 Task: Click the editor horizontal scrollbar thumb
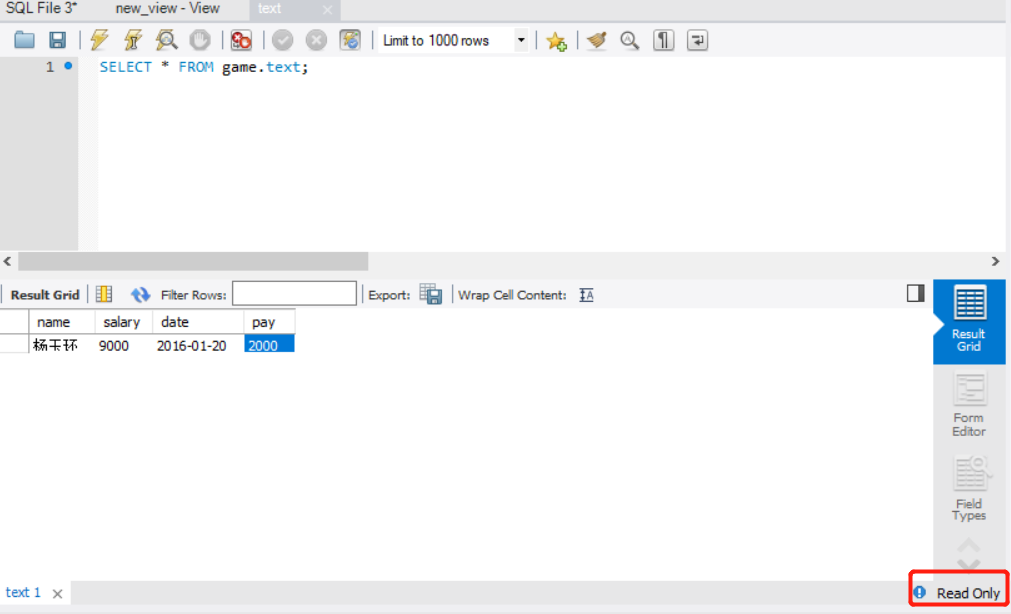pos(193,261)
